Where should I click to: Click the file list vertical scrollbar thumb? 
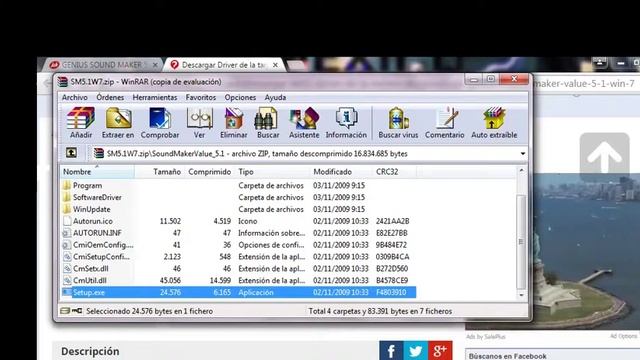coord(521,242)
